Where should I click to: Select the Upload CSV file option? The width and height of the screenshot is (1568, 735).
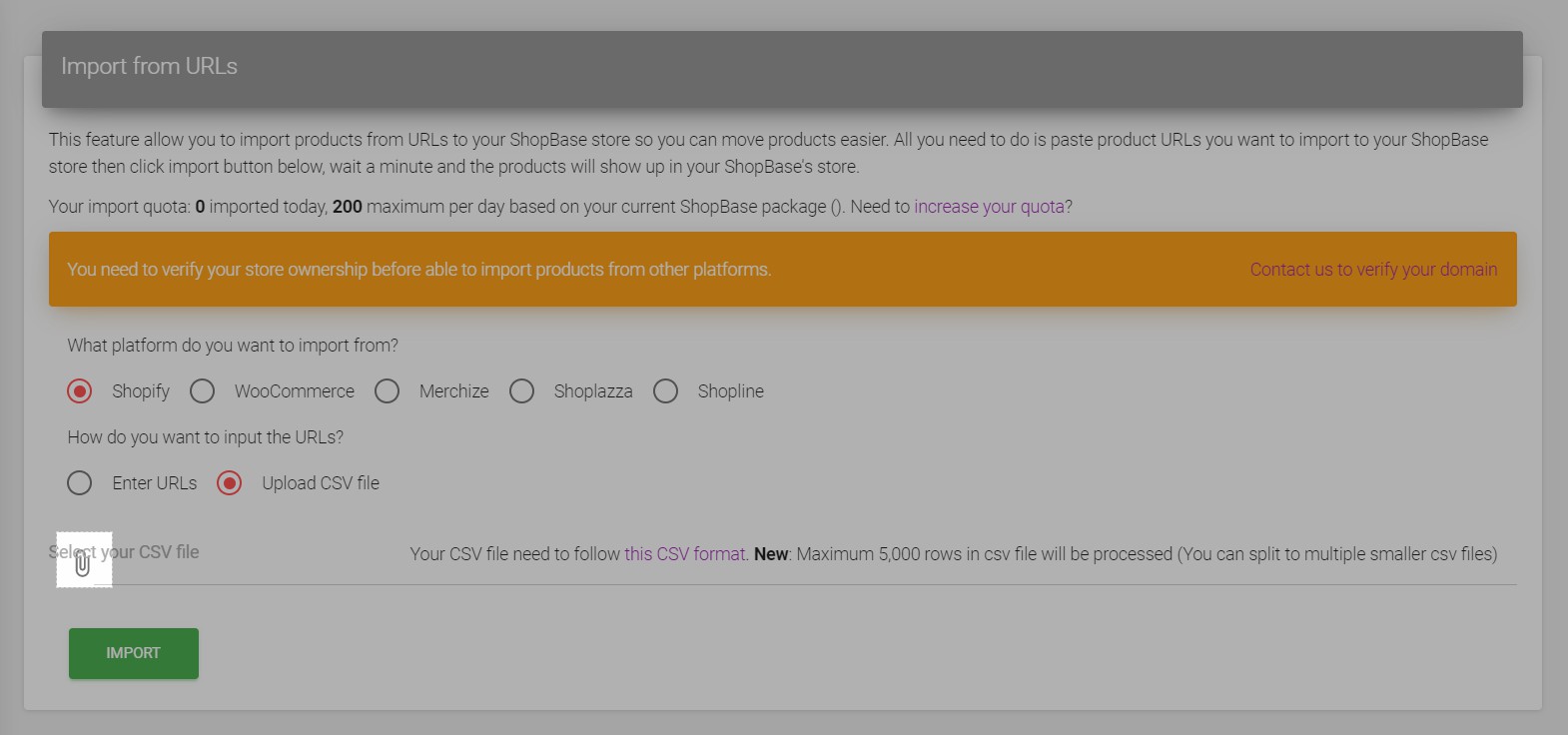(230, 483)
